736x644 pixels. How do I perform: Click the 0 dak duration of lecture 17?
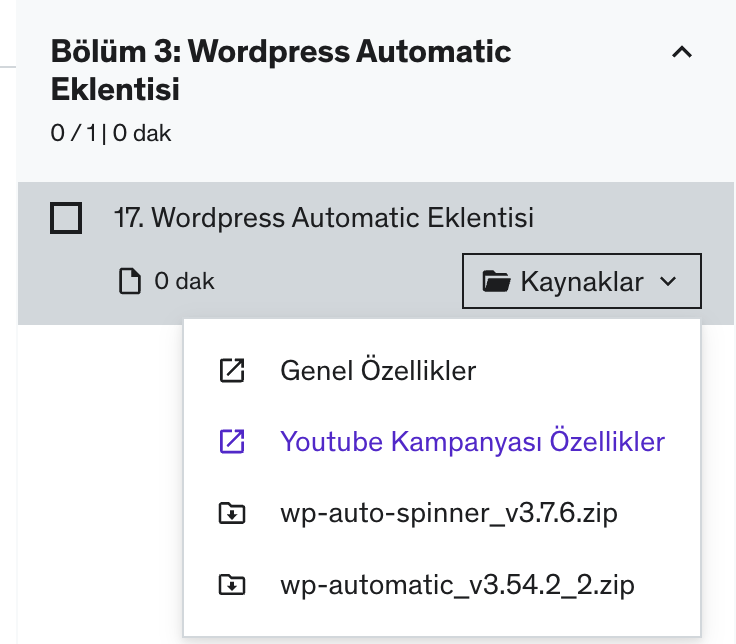point(184,281)
